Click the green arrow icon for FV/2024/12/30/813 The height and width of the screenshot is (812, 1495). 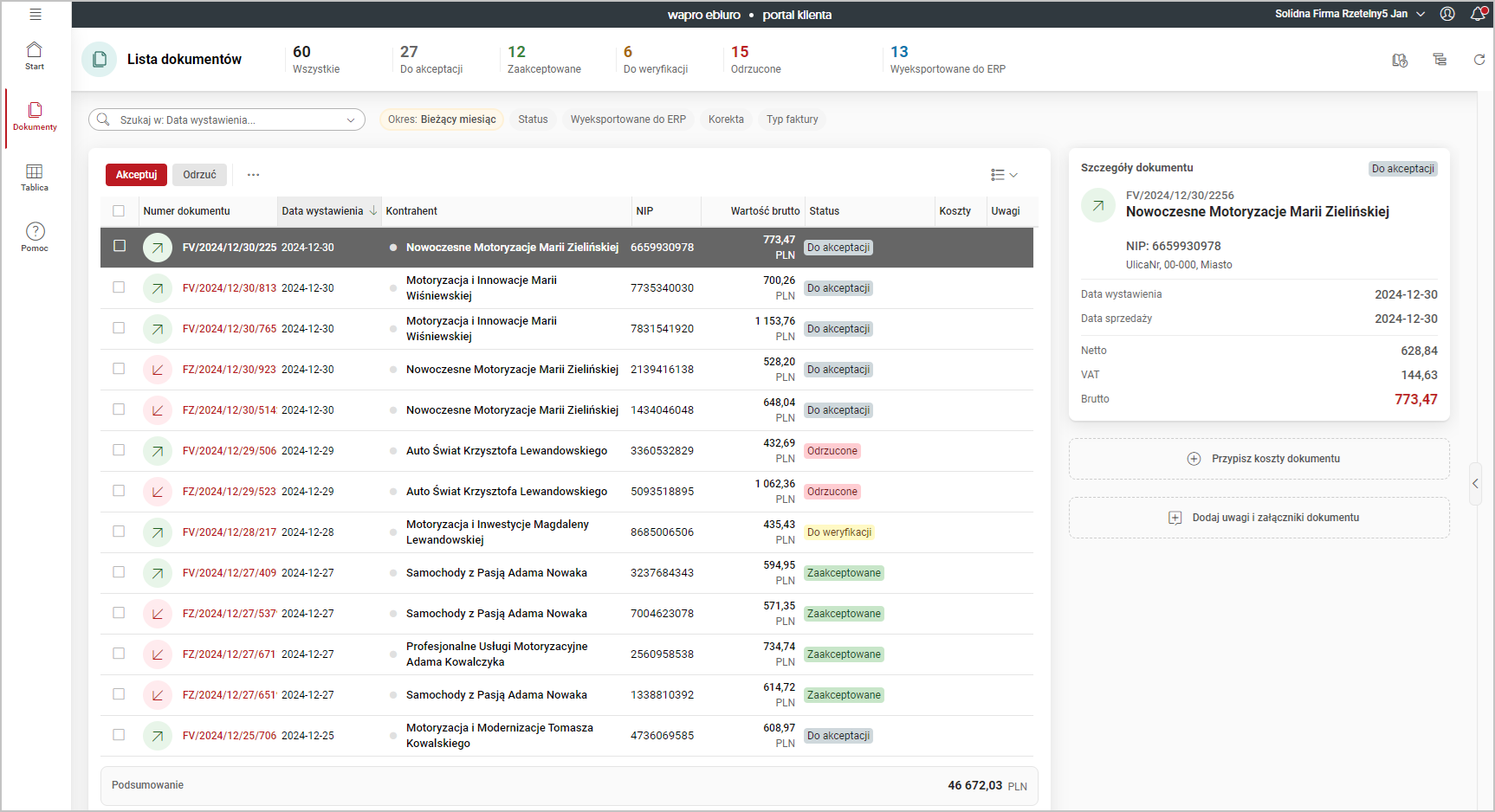coord(157,288)
